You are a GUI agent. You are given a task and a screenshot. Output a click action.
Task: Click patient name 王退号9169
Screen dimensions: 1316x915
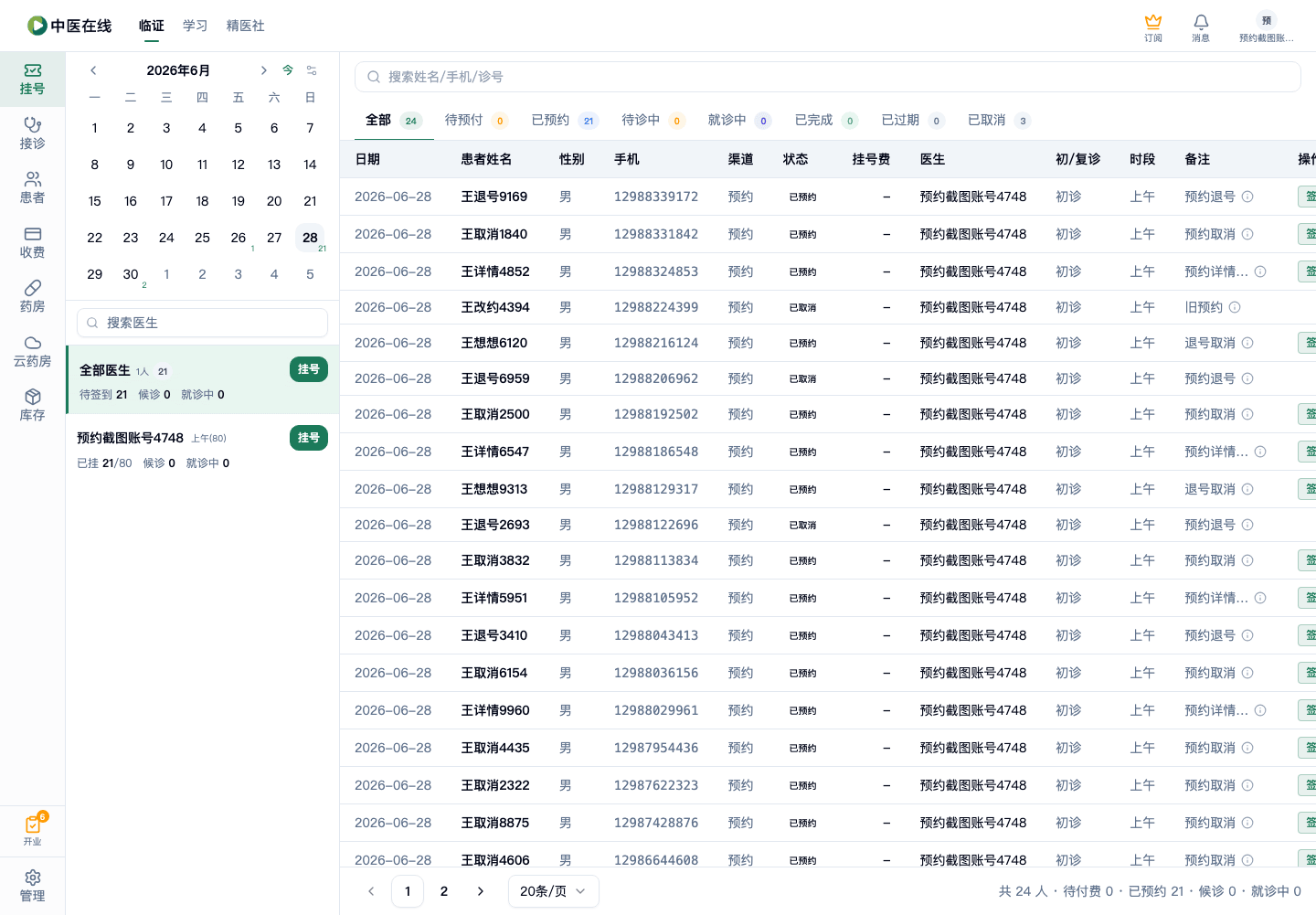coord(494,197)
